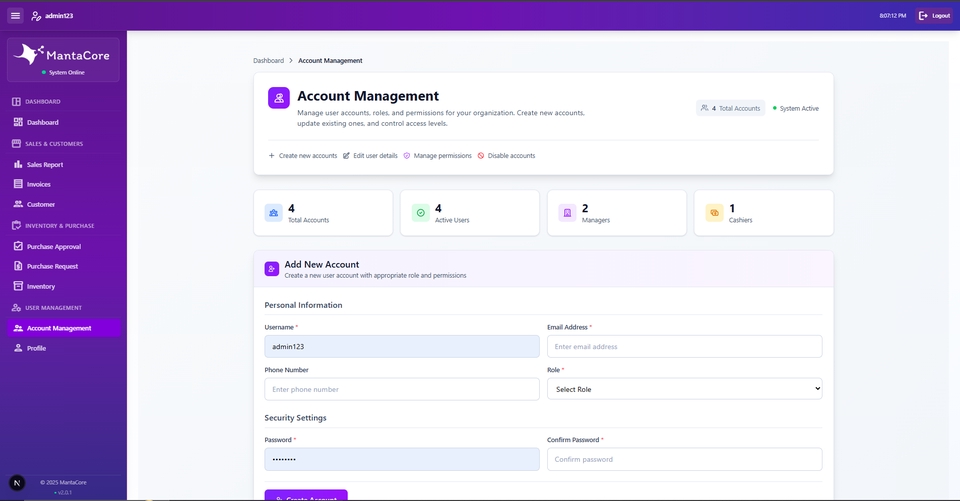Click the ban icon beside Disable accounts
The width and height of the screenshot is (960, 501).
(x=481, y=156)
